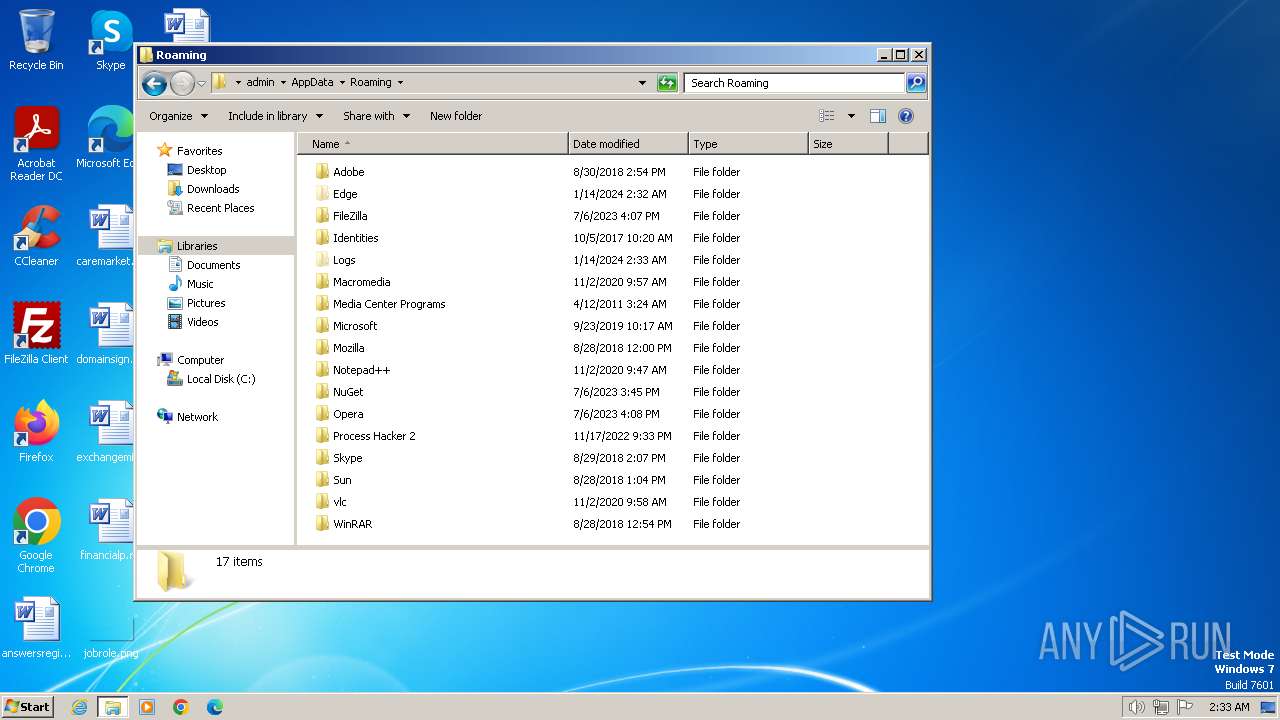Image resolution: width=1280 pixels, height=720 pixels.
Task: Click the volume speaker tray icon
Action: pyautogui.click(x=1136, y=707)
